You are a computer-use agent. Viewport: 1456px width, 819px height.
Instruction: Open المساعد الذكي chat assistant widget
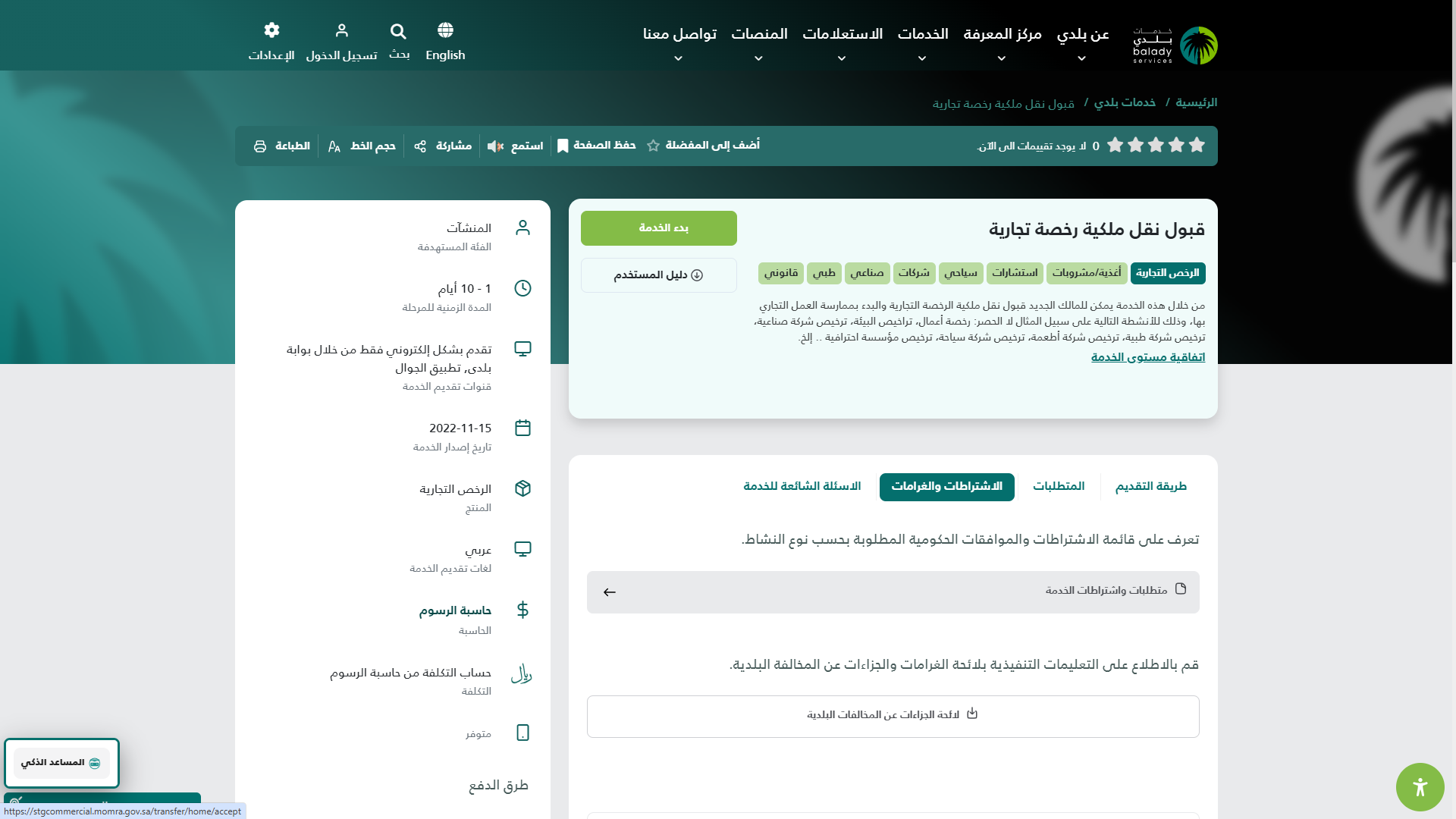[61, 763]
